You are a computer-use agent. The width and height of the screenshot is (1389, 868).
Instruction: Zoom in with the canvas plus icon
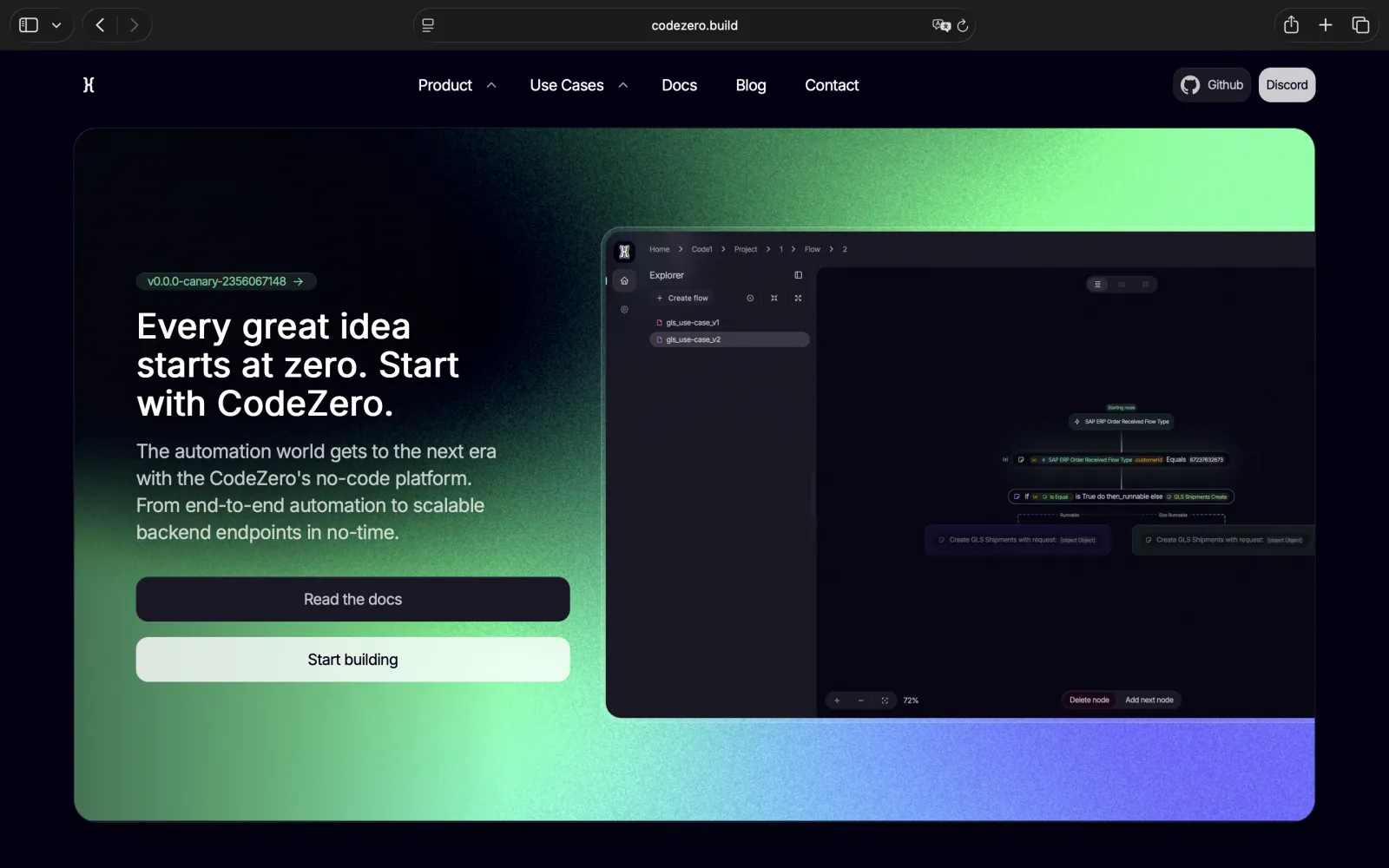837,700
